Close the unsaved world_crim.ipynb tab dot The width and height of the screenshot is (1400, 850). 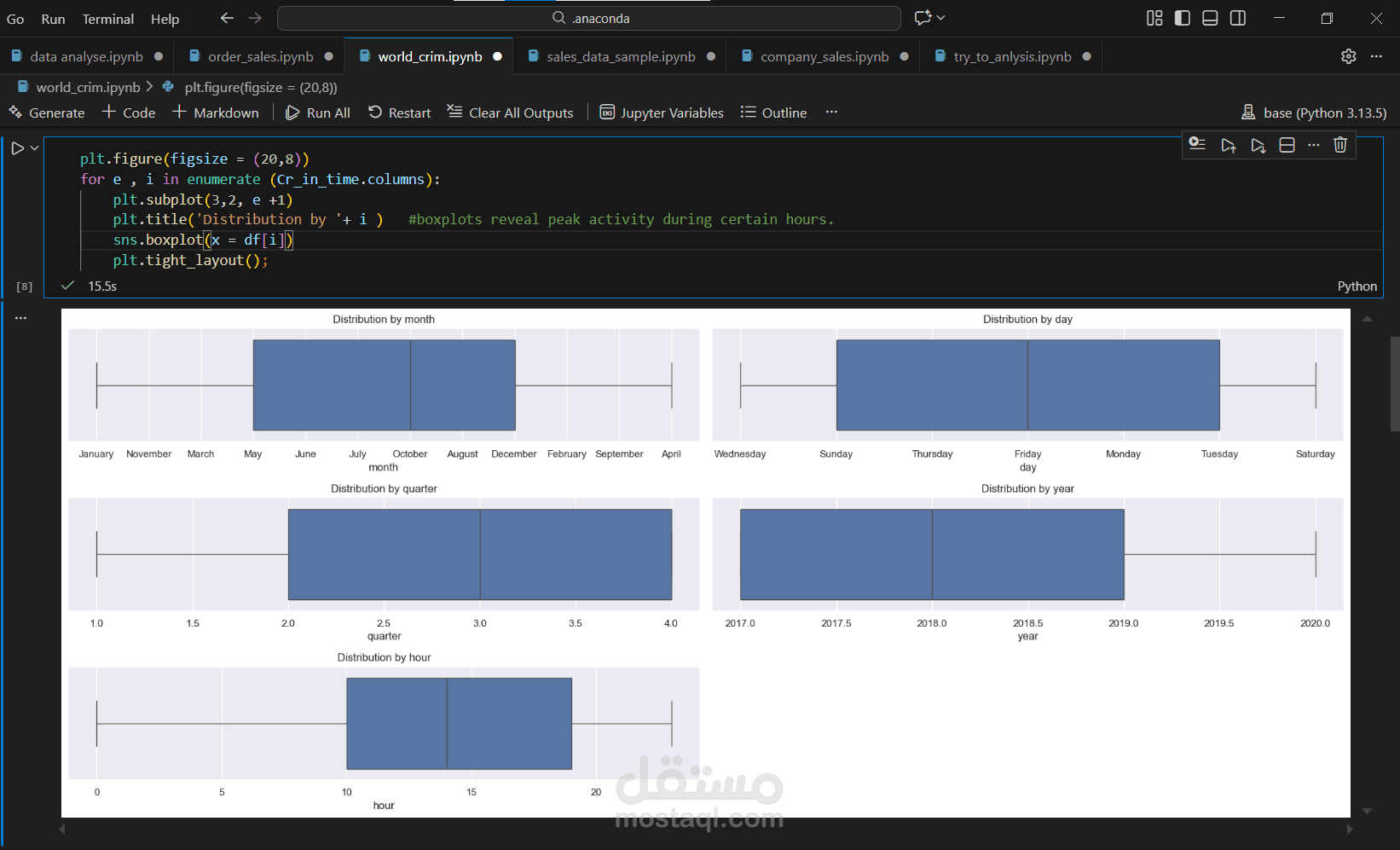(x=497, y=56)
